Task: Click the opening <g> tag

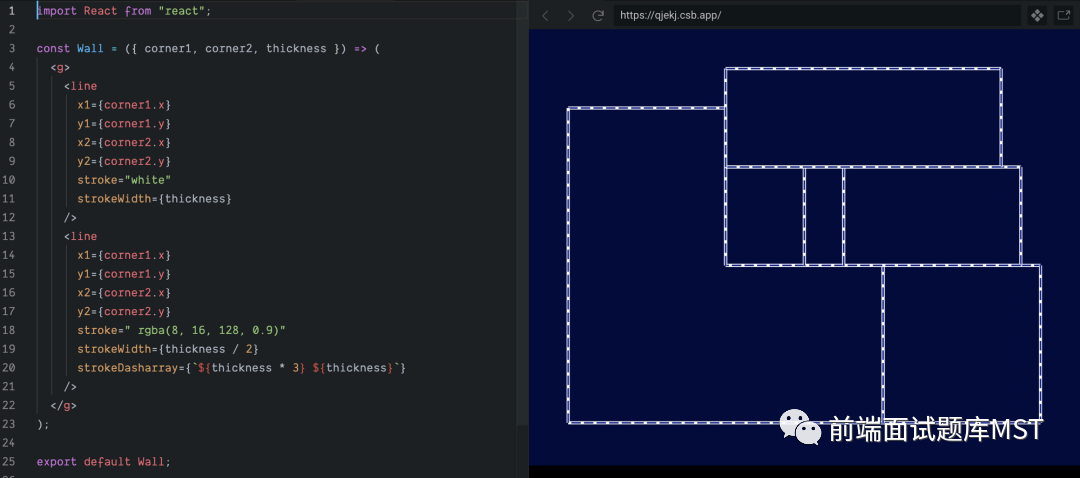Action: (x=60, y=67)
